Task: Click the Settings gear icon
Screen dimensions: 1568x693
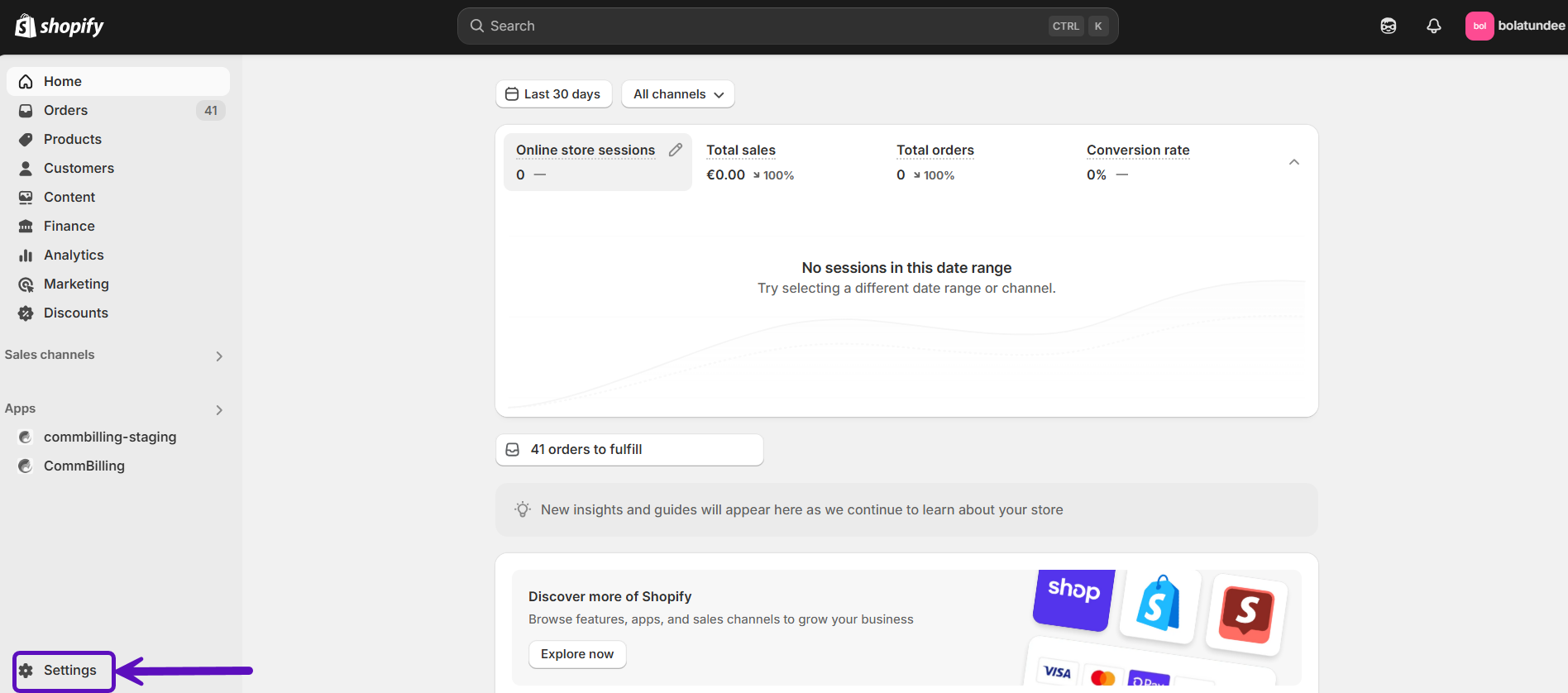Action: [x=26, y=671]
